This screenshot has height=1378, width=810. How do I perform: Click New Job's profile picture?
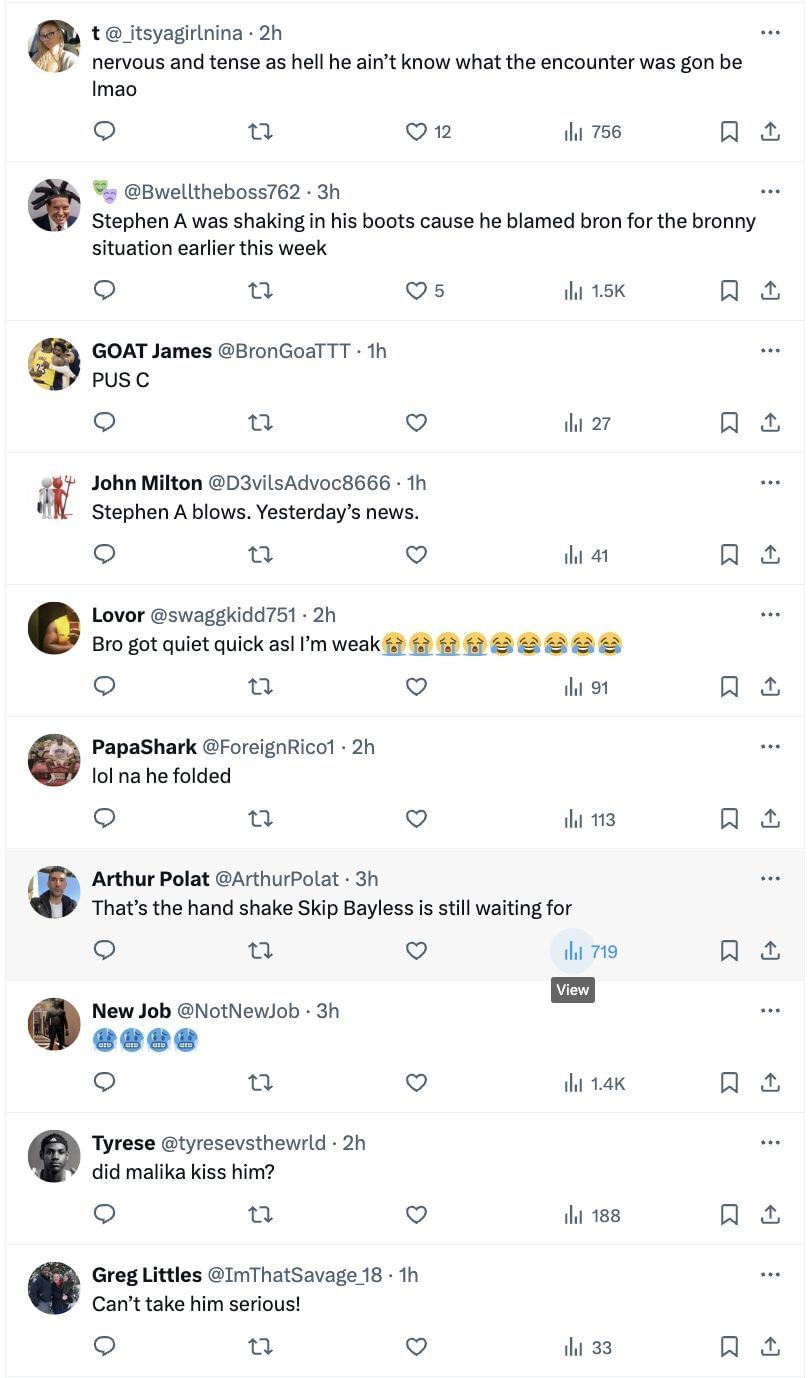pyautogui.click(x=53, y=1024)
